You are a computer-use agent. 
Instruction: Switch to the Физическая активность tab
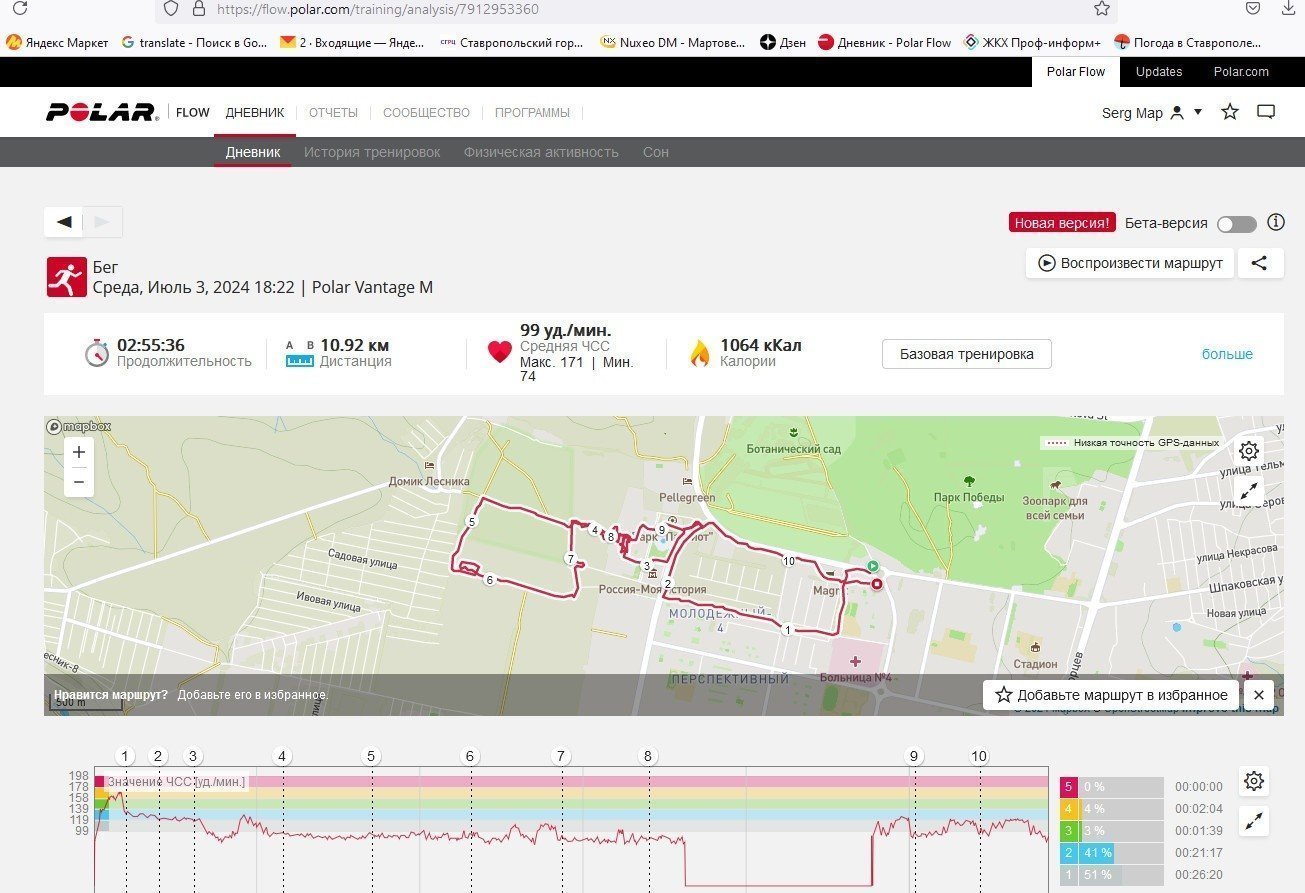point(541,152)
